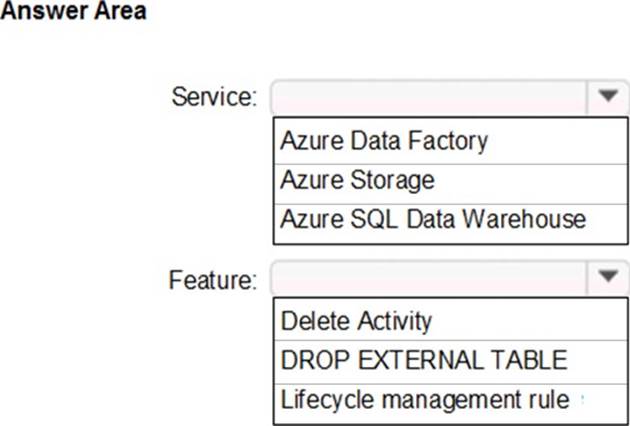Set the service to Azure Storage
Image resolution: width=630 pixels, height=426 pixels.
tap(357, 180)
